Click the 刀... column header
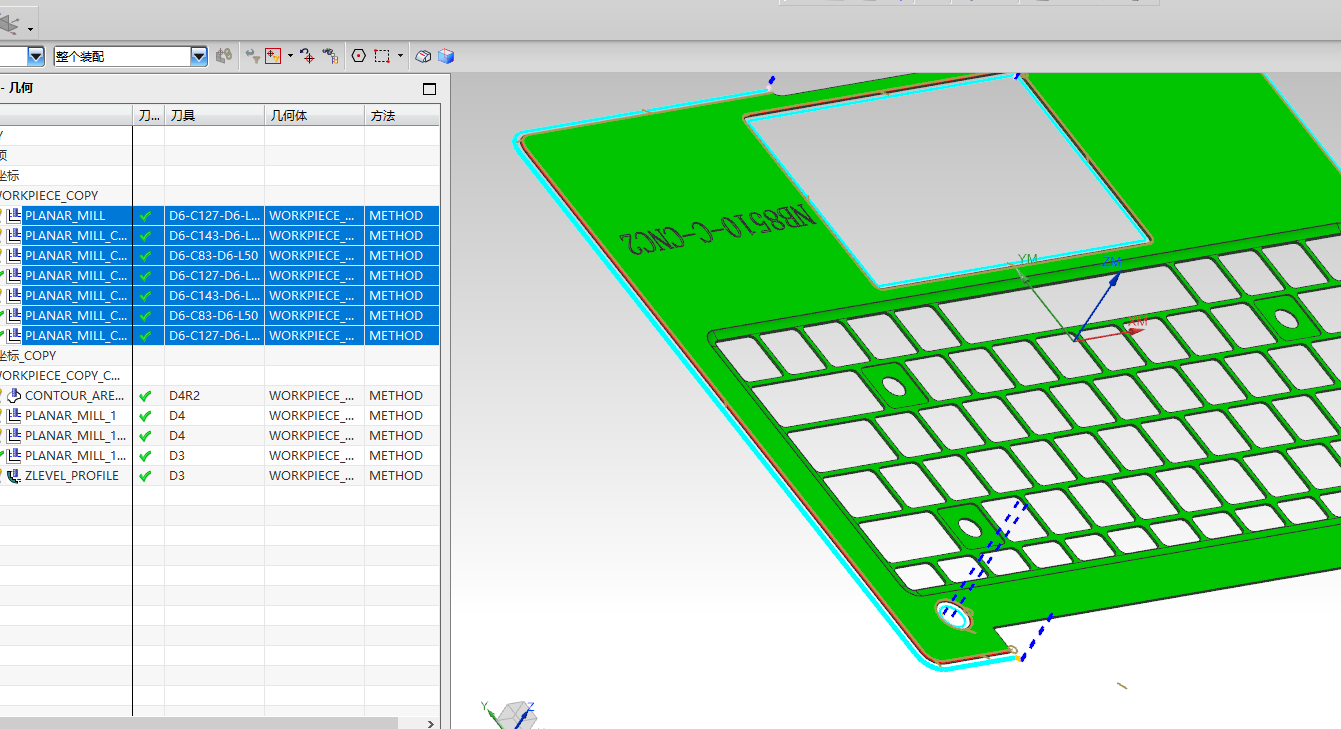The width and height of the screenshot is (1341, 729). [148, 116]
